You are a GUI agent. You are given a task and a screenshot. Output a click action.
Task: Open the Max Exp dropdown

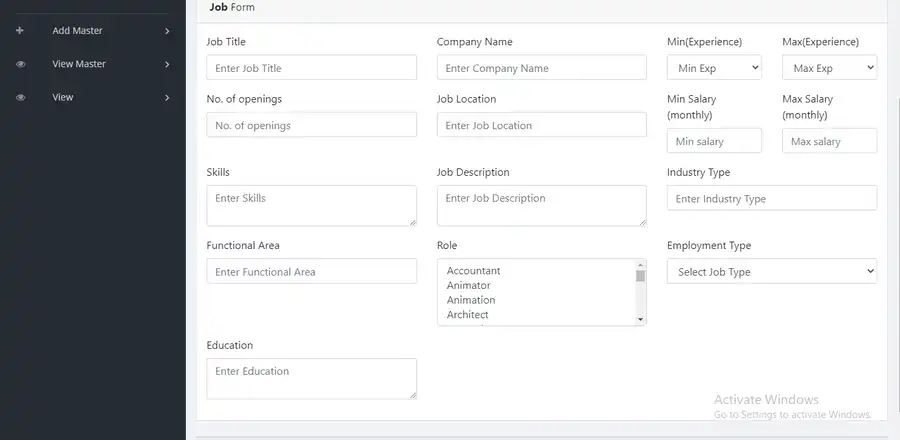click(x=829, y=68)
